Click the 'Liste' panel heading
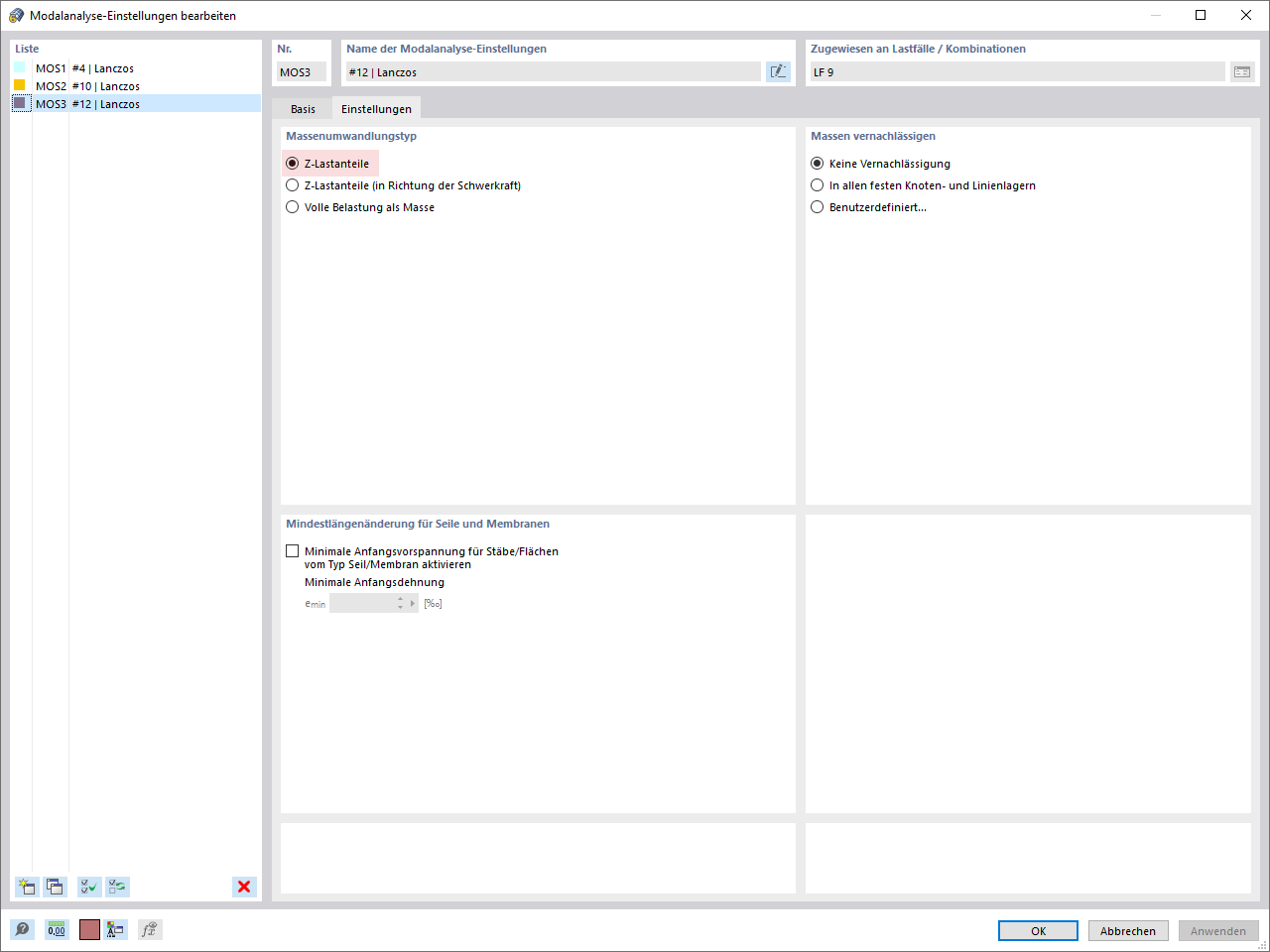 (x=27, y=49)
